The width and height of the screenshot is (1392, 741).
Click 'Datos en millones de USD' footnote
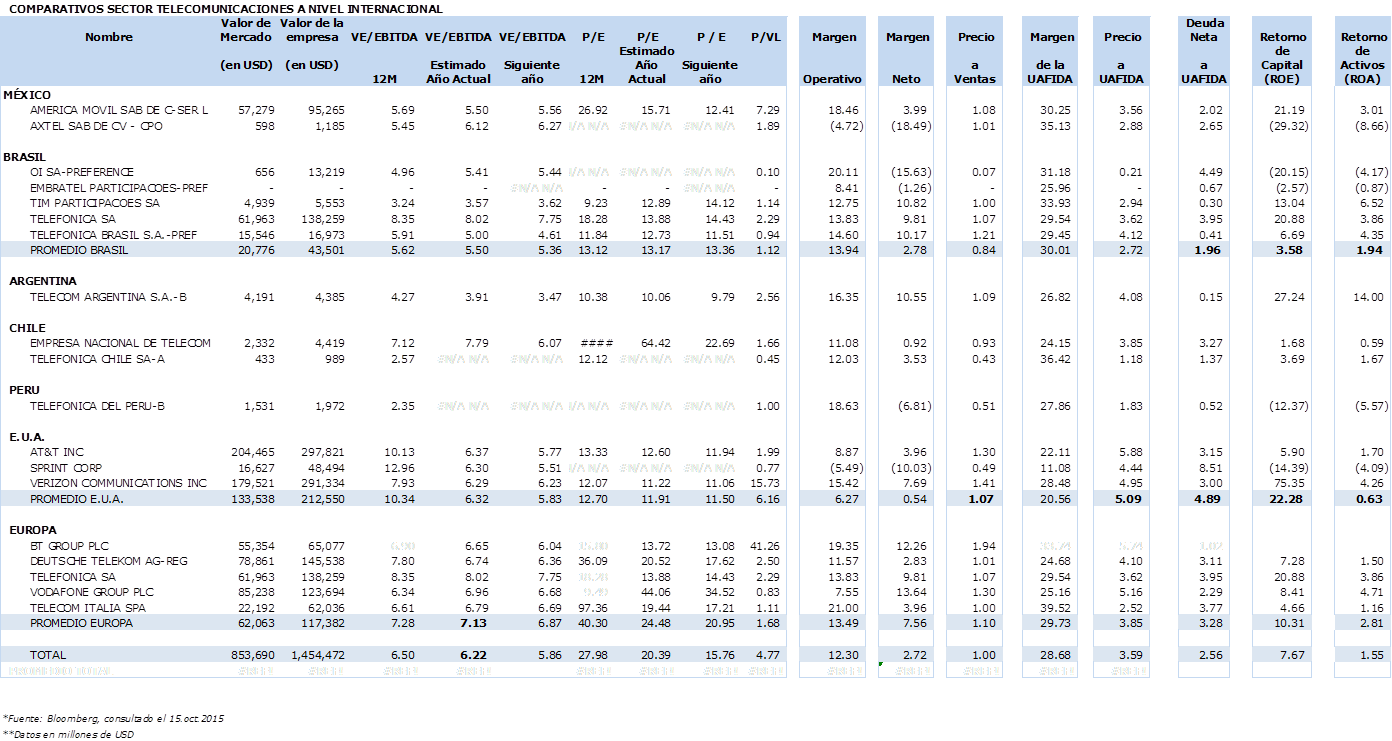[x=68, y=734]
